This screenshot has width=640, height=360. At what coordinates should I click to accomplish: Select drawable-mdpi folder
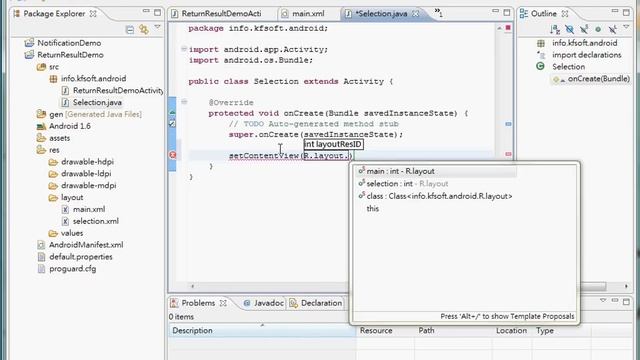[89, 185]
